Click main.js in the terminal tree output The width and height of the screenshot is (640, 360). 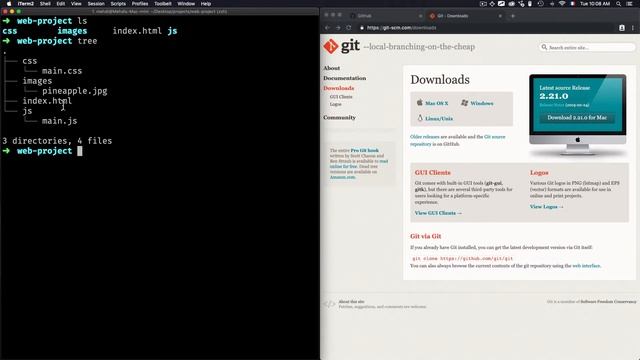(x=59, y=121)
